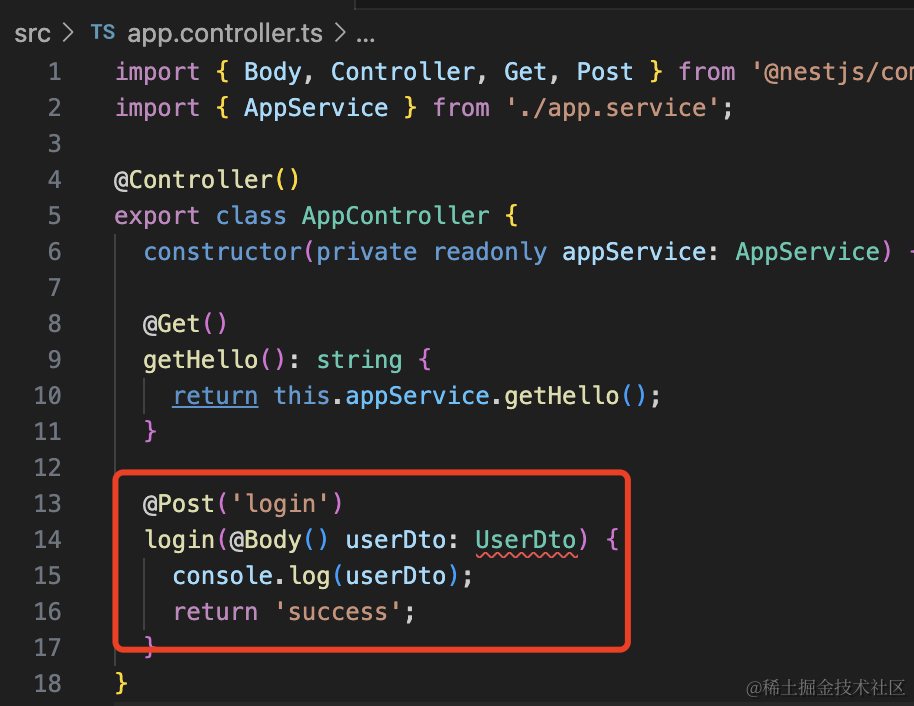Click the chevron after app.controller.ts breadcrumb
The width and height of the screenshot is (914, 706).
340,33
